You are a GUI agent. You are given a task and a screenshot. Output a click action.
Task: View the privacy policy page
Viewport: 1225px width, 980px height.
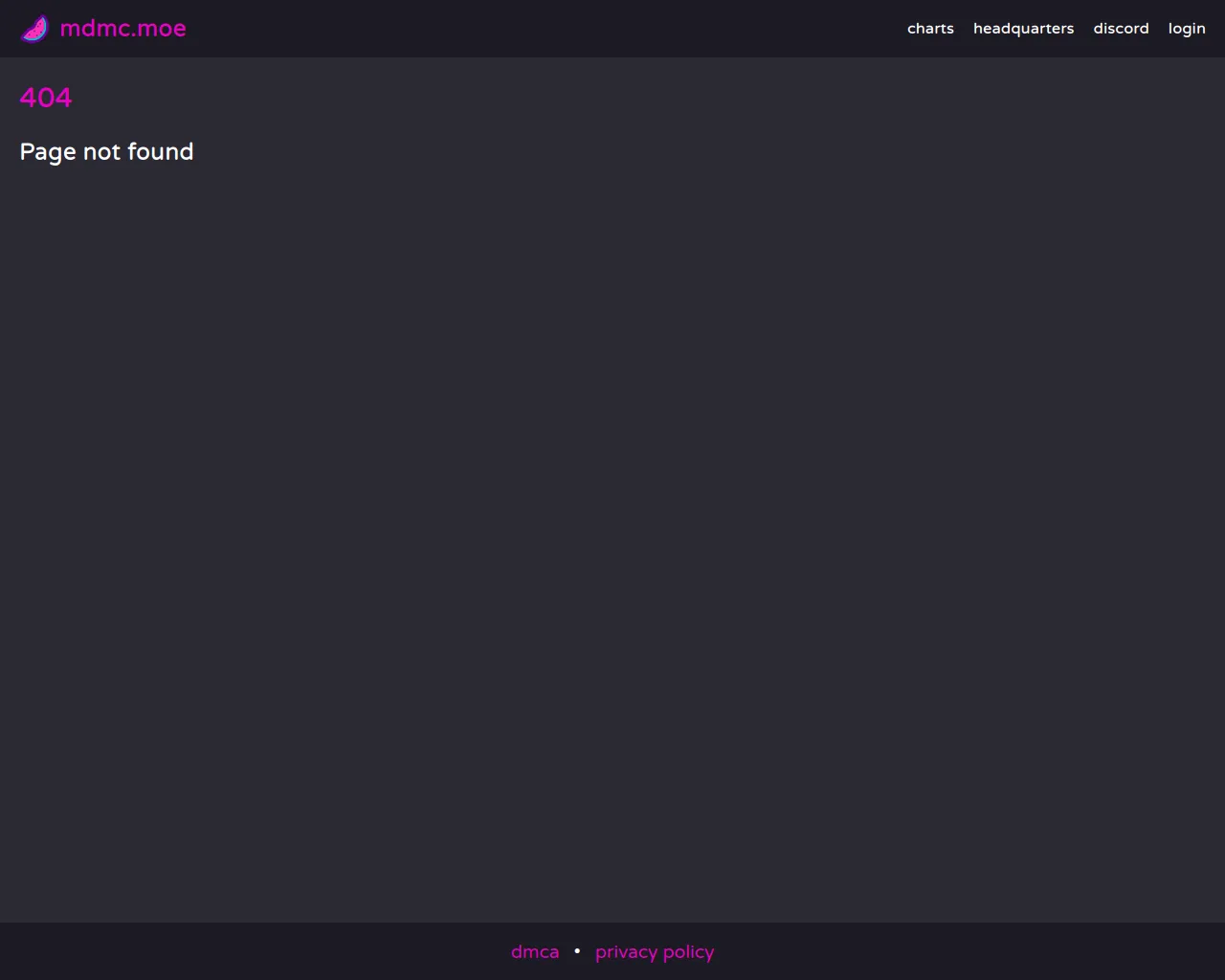(x=655, y=952)
